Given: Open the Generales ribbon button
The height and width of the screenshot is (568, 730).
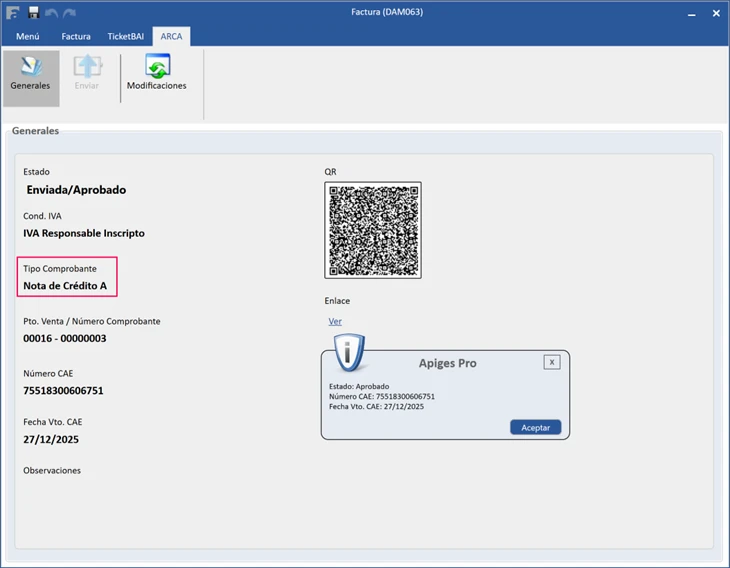Looking at the screenshot, I should 30,75.
